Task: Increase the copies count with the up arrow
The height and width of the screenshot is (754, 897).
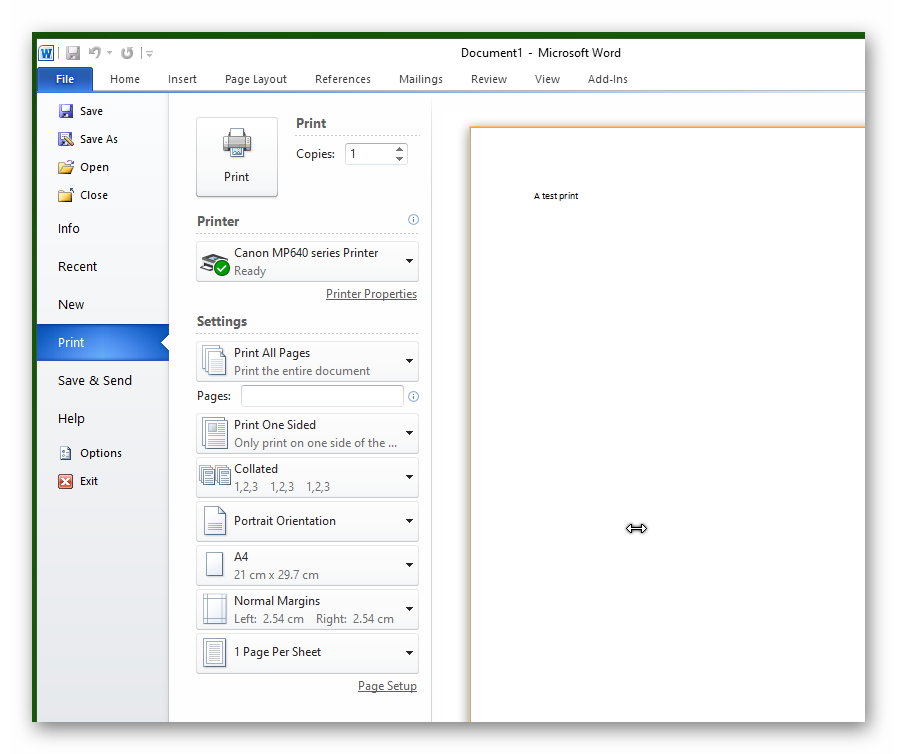Action: 400,149
